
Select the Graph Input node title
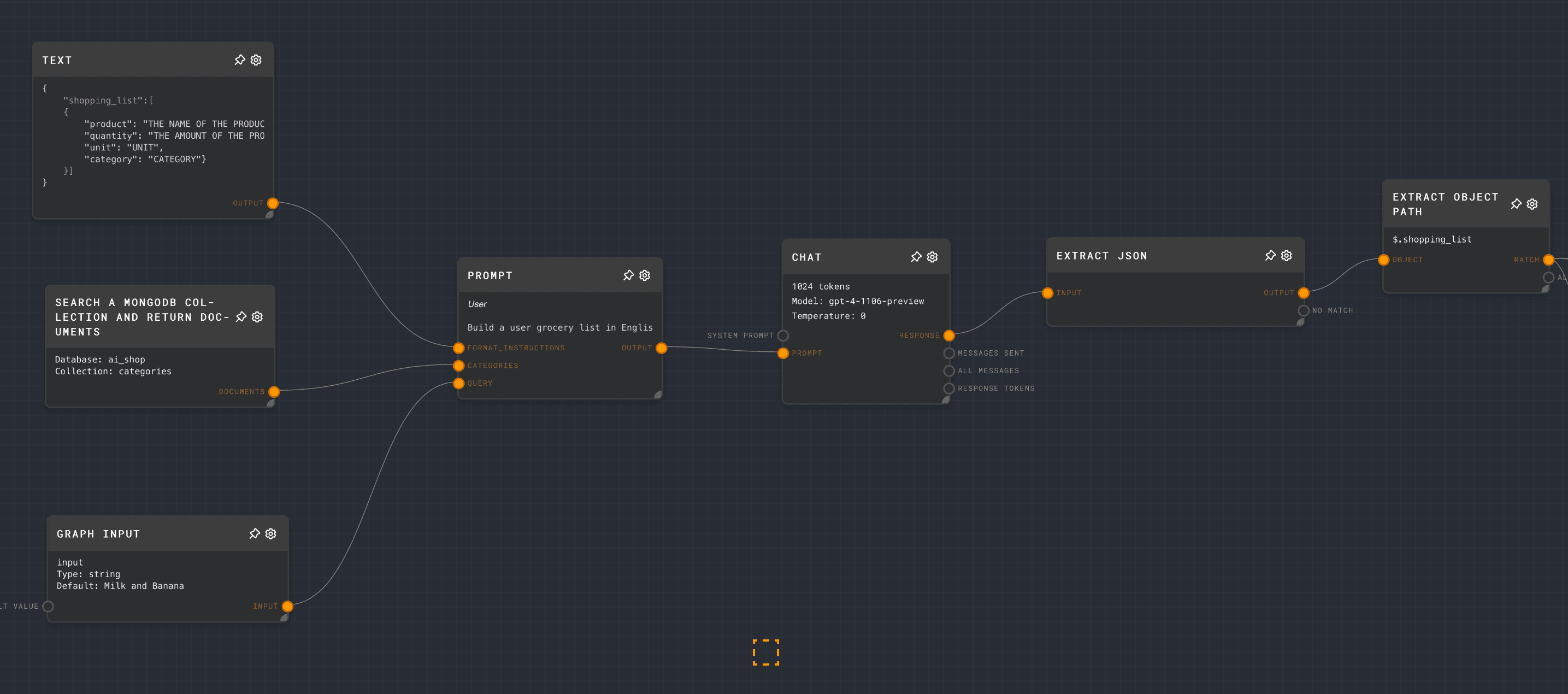click(x=98, y=534)
